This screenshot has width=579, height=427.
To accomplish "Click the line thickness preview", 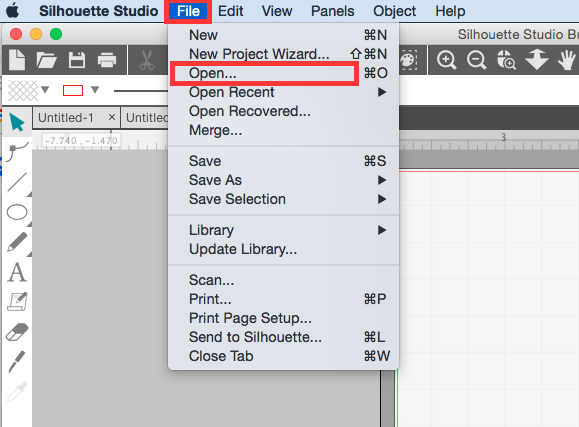I will point(141,91).
